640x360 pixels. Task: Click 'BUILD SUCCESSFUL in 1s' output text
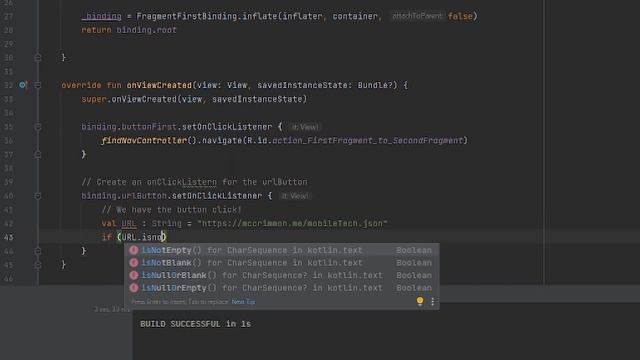pyautogui.click(x=196, y=324)
